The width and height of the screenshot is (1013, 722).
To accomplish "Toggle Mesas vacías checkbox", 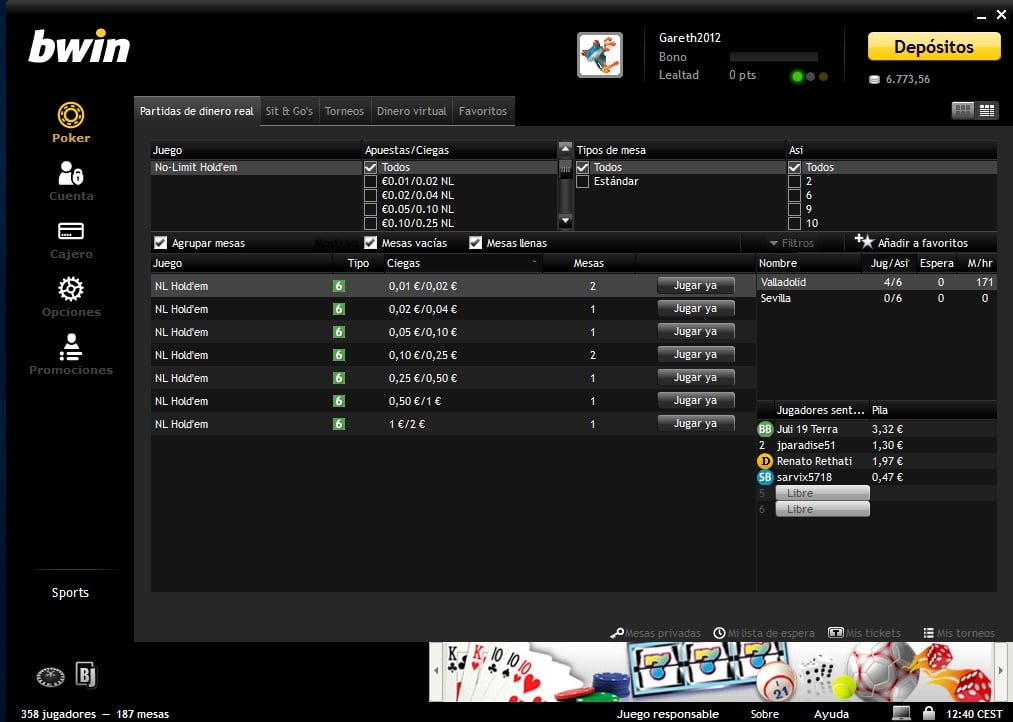I will [x=370, y=243].
